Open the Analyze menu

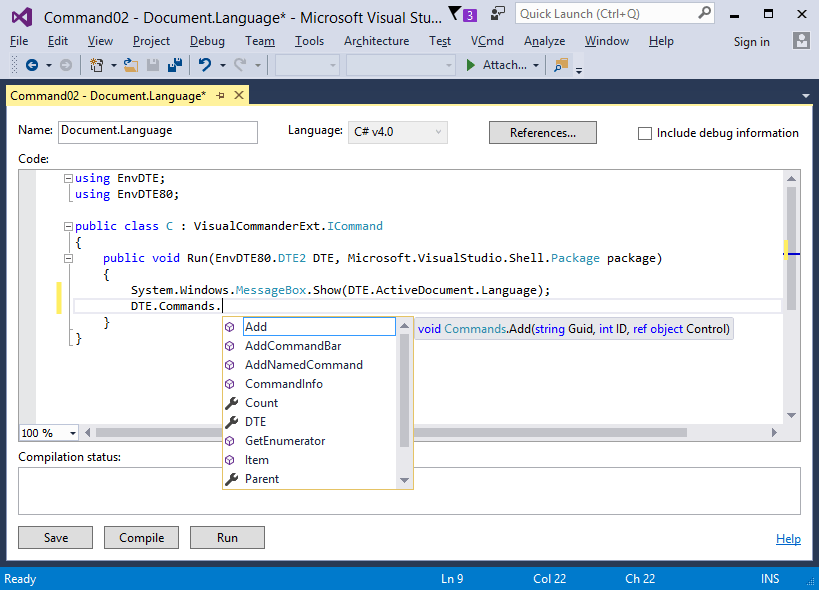click(x=544, y=41)
